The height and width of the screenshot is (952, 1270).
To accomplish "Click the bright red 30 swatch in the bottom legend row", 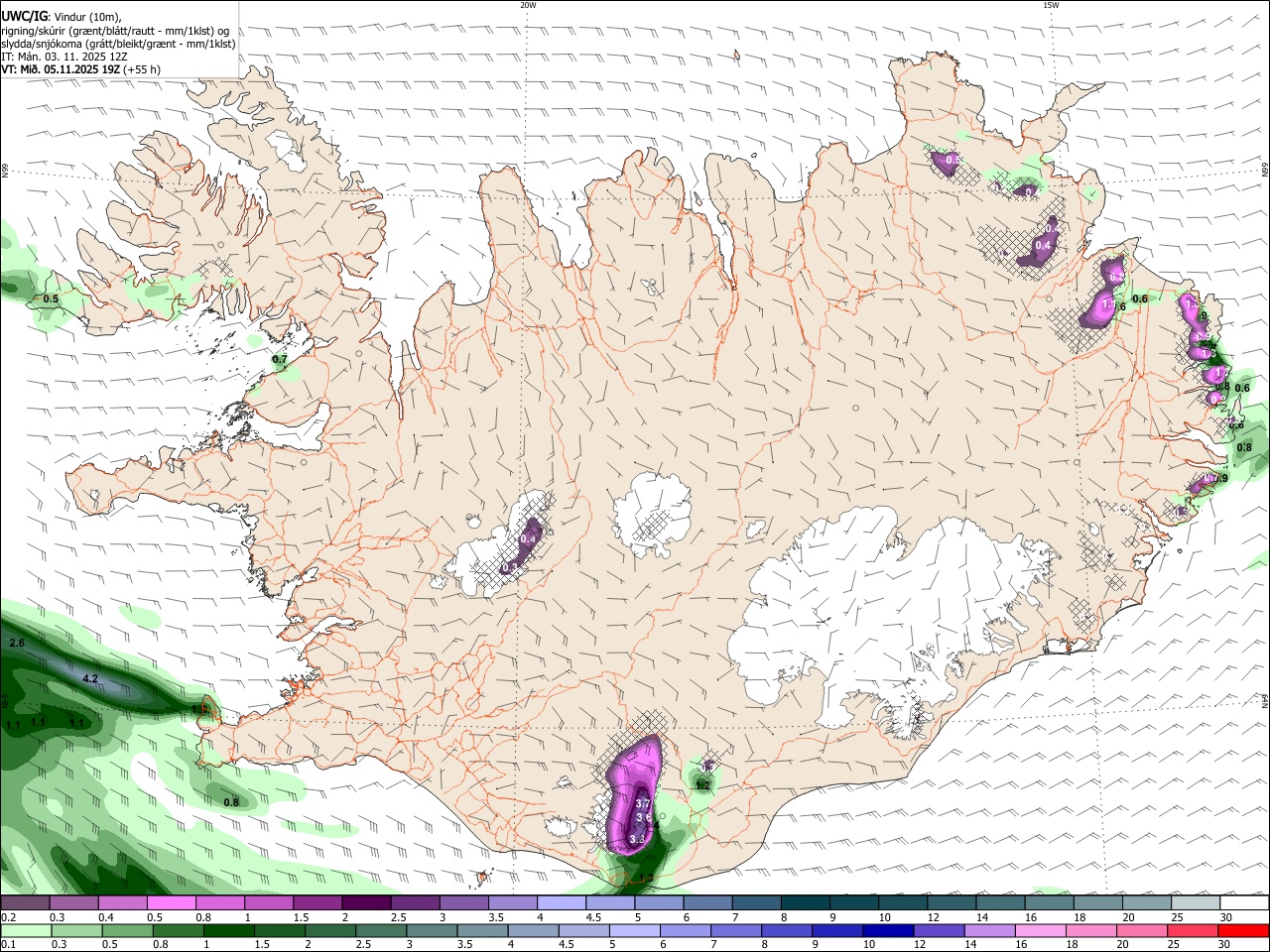I will click(1244, 931).
